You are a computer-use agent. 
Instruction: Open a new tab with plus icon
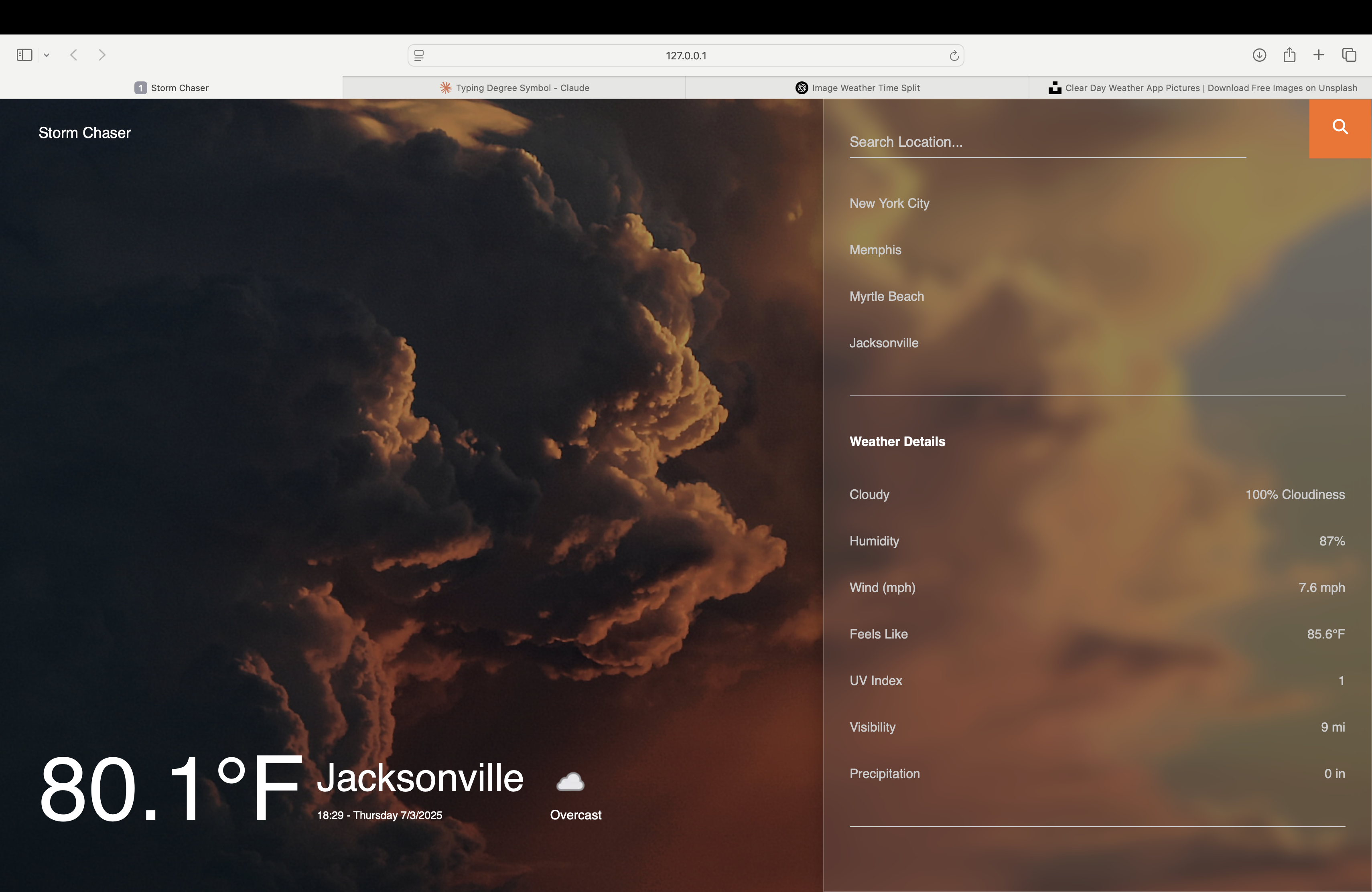(1319, 55)
